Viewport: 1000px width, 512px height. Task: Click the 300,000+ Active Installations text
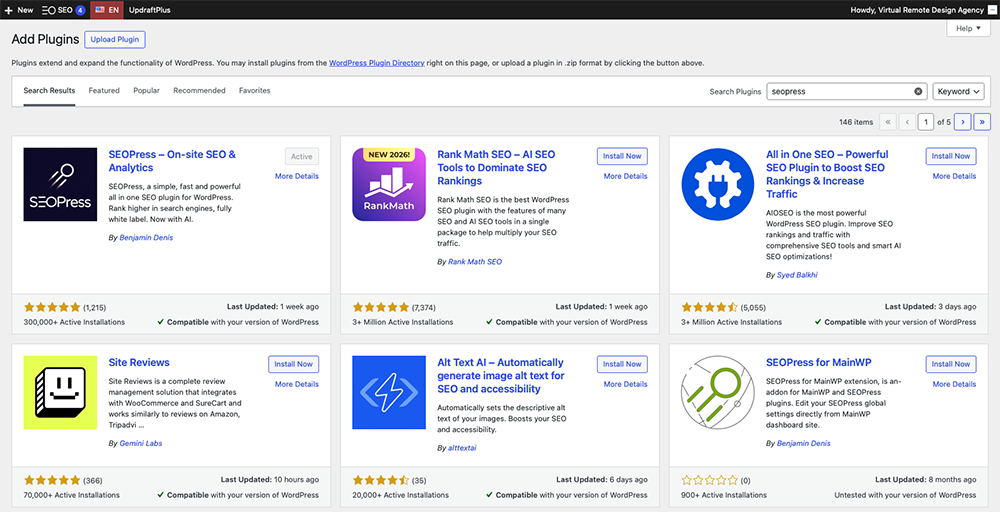click(x=74, y=322)
